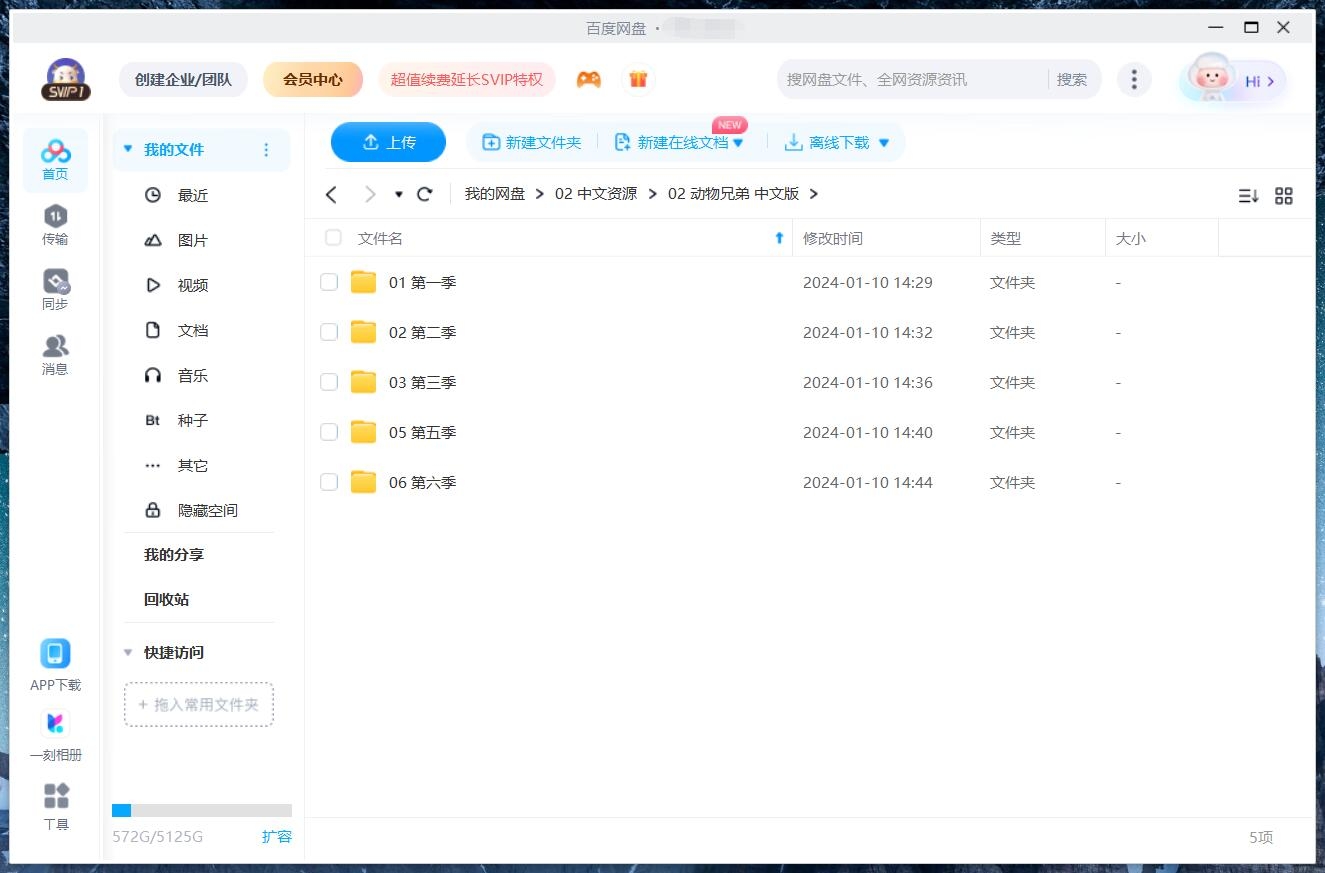Screen dimensions: 1325x873
Task: Check the box next to 01 第一季
Action: [x=329, y=282]
